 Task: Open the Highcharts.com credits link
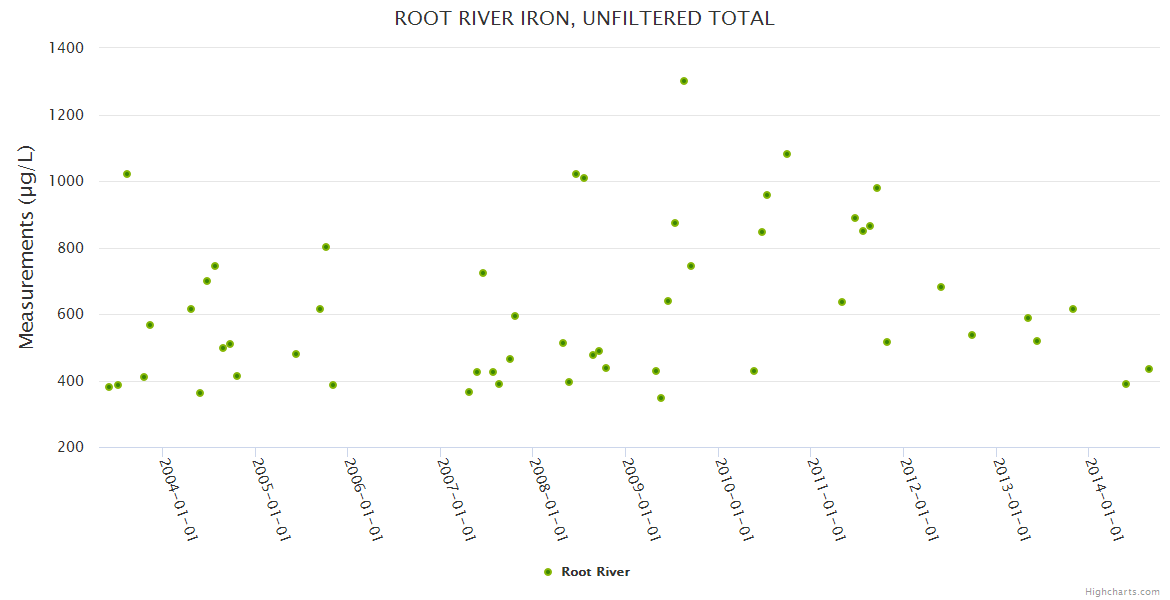[1122, 591]
